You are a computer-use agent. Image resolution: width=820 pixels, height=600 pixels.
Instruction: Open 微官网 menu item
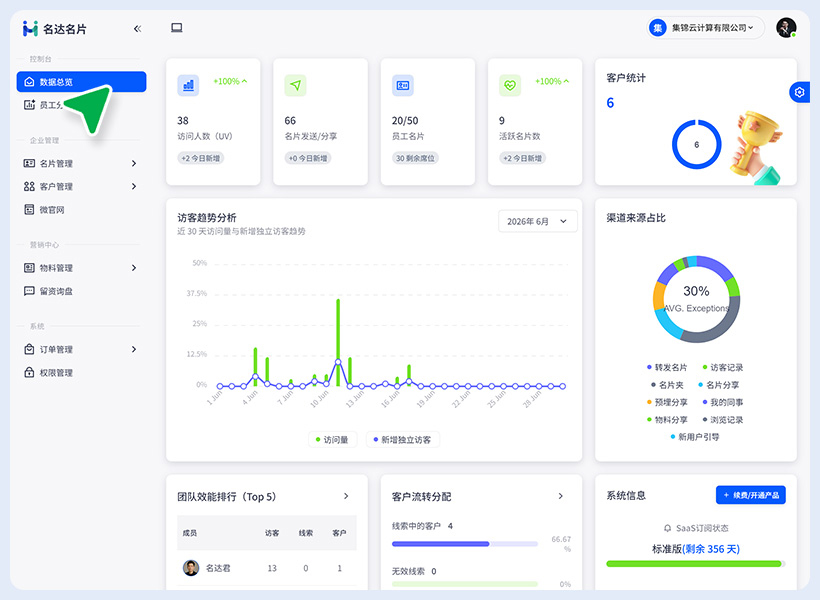[82, 210]
